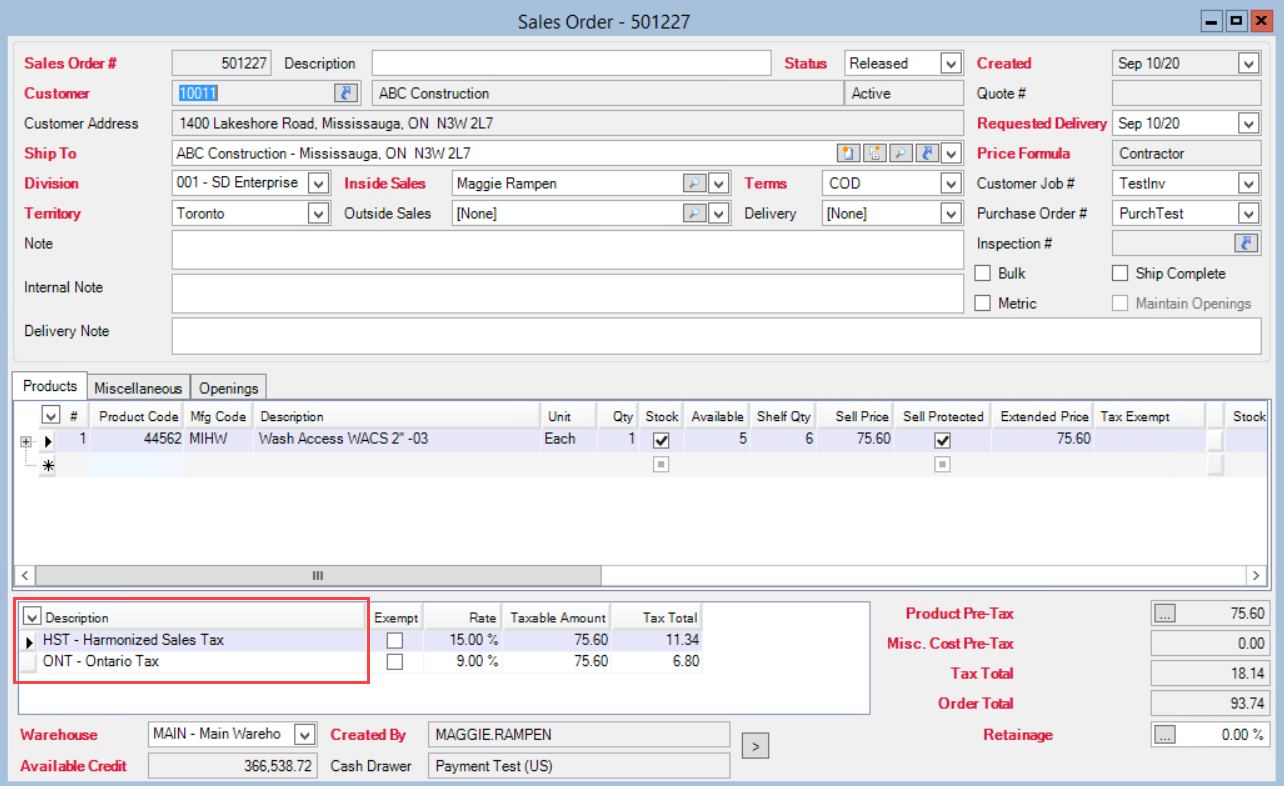Switch to the Openings tab
The height and width of the screenshot is (786, 1284).
pyautogui.click(x=228, y=388)
